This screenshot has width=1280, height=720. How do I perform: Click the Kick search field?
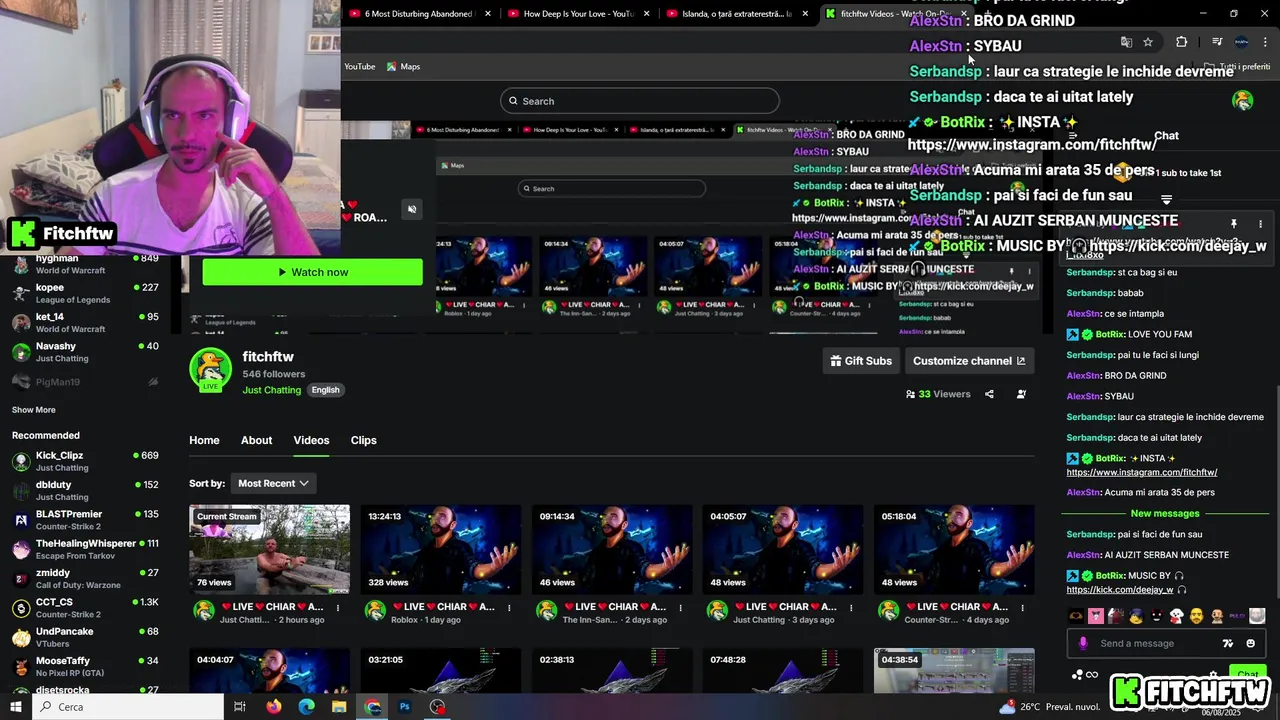click(640, 101)
